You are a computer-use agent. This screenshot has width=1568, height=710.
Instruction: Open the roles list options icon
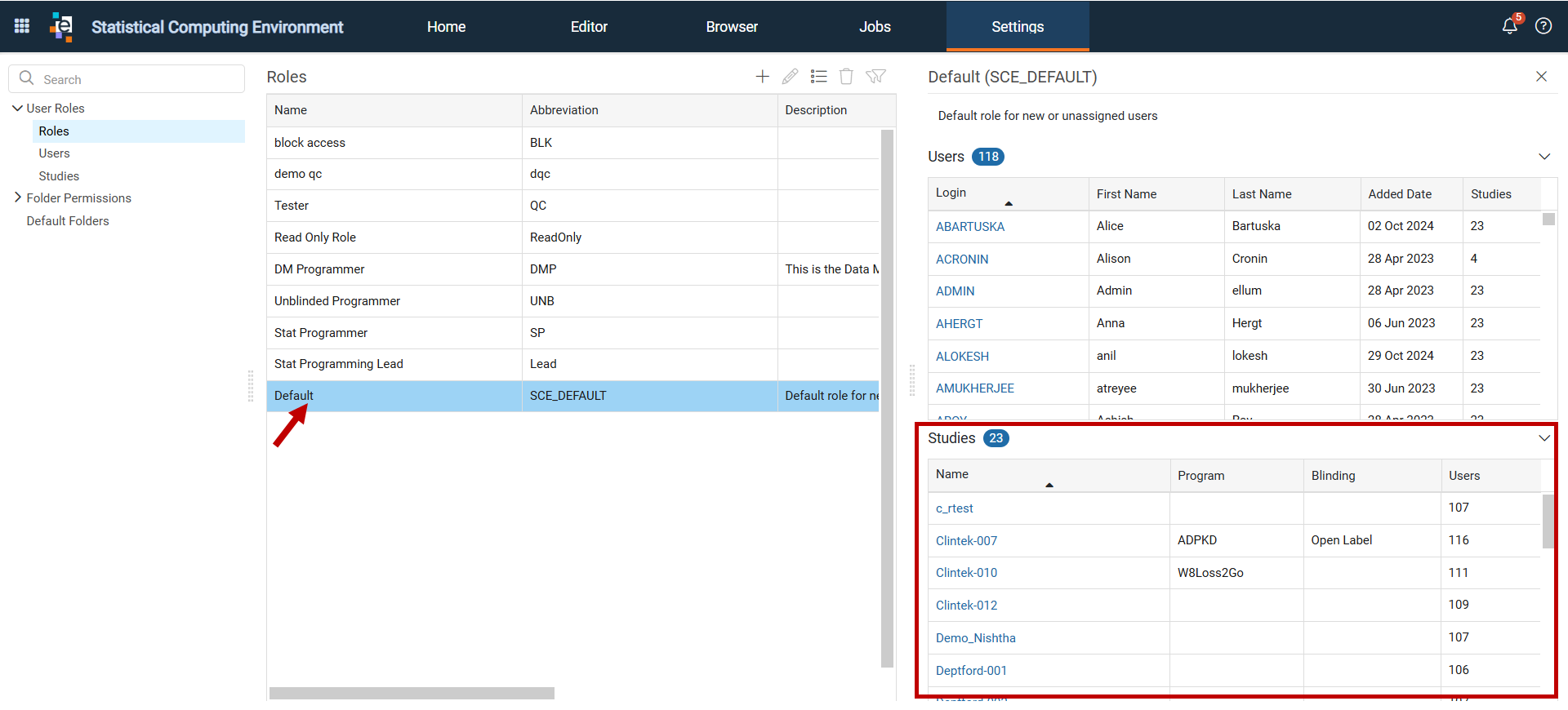818,76
